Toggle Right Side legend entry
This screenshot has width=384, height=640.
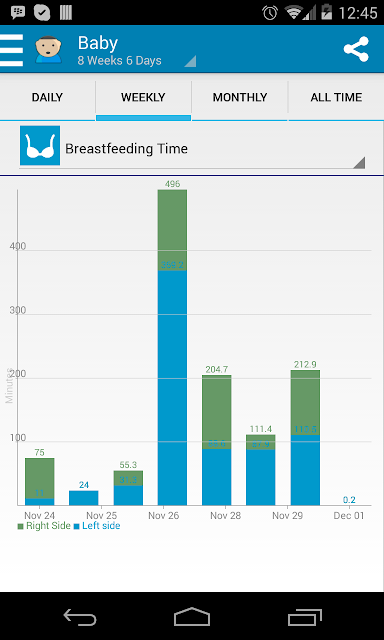click(44, 526)
